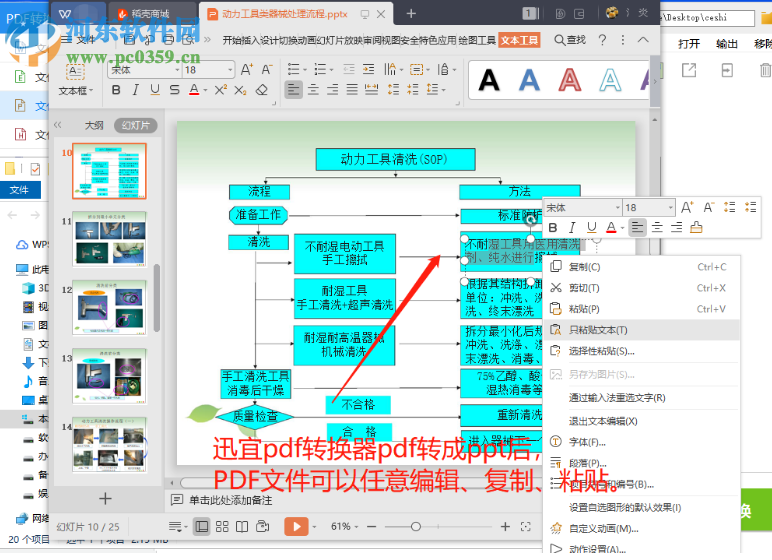Justify text alignment
772x560 pixels.
click(352, 90)
